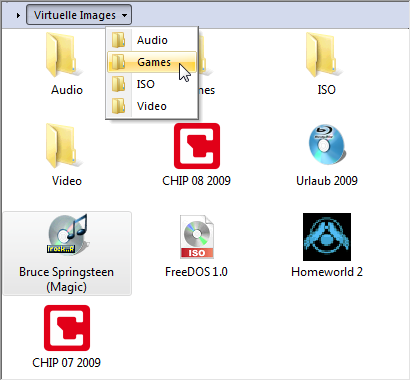This screenshot has width=411, height=381.
Task: Select the Homeworld 2 game image icon
Action: click(327, 237)
